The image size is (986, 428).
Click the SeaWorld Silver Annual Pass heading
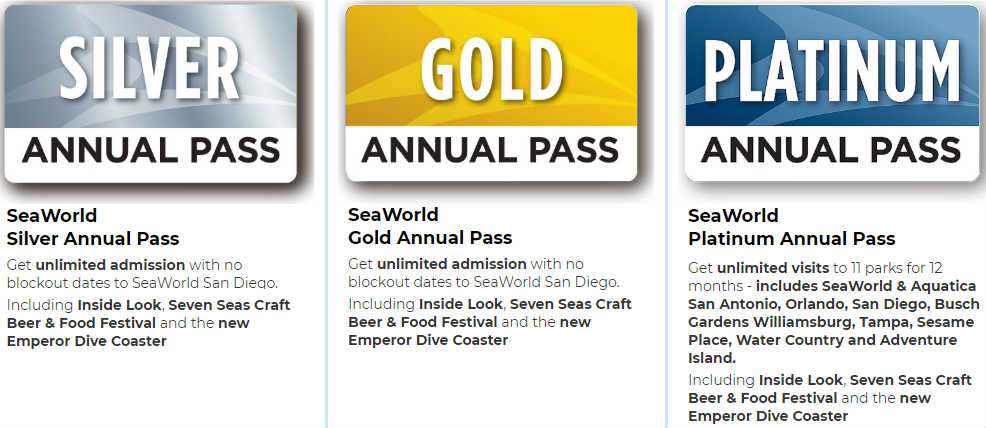[x=93, y=227]
